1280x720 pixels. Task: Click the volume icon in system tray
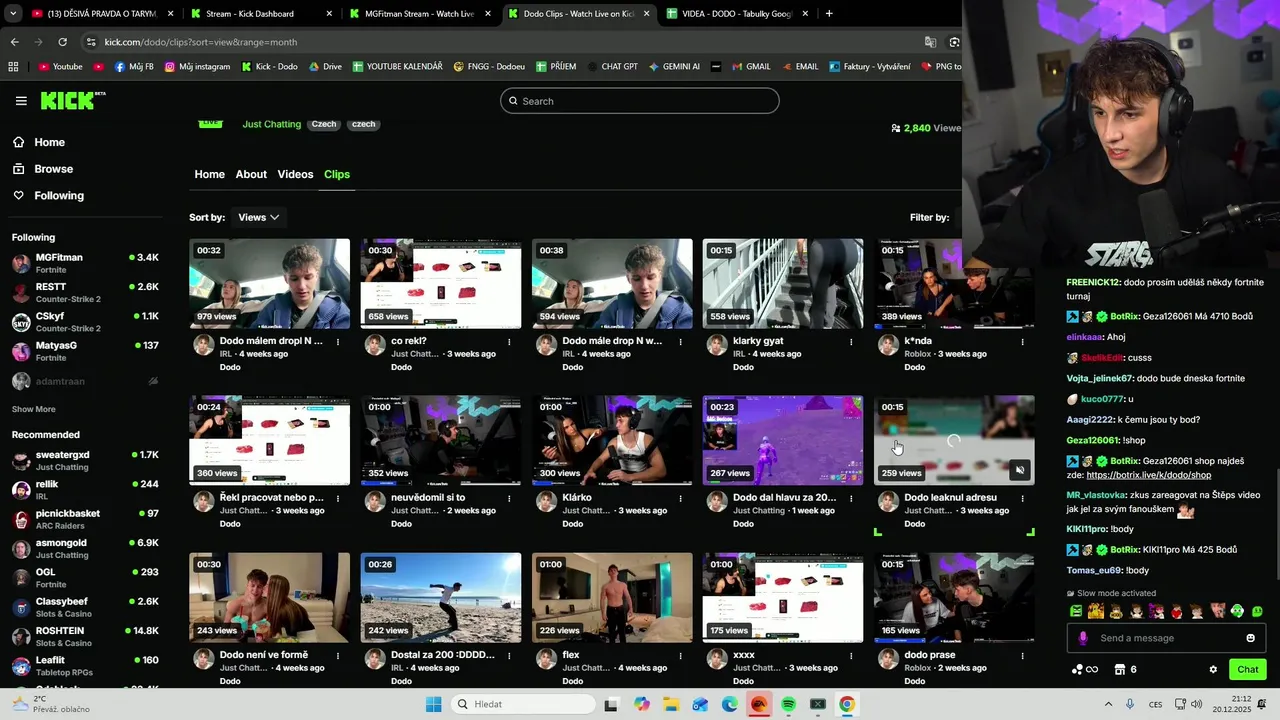tap(1196, 704)
